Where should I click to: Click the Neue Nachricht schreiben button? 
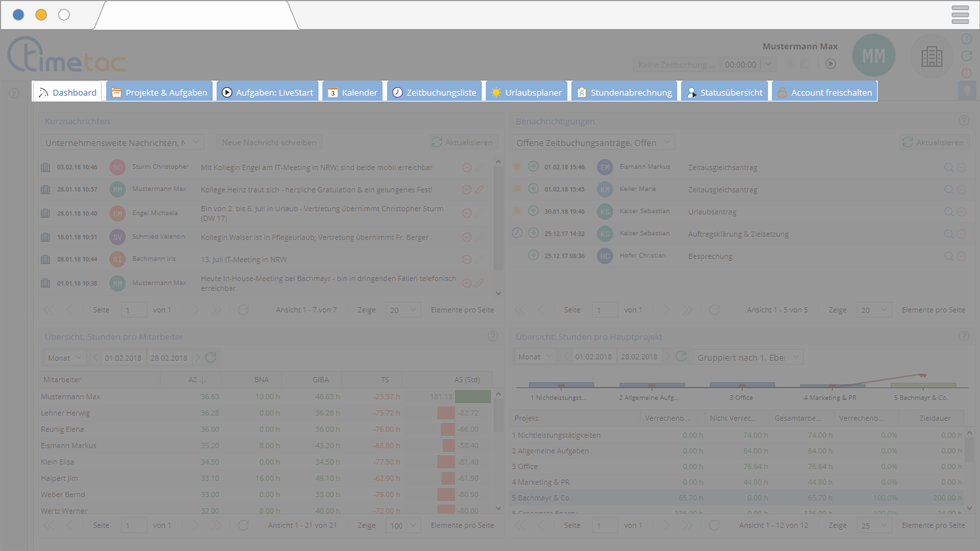[269, 143]
